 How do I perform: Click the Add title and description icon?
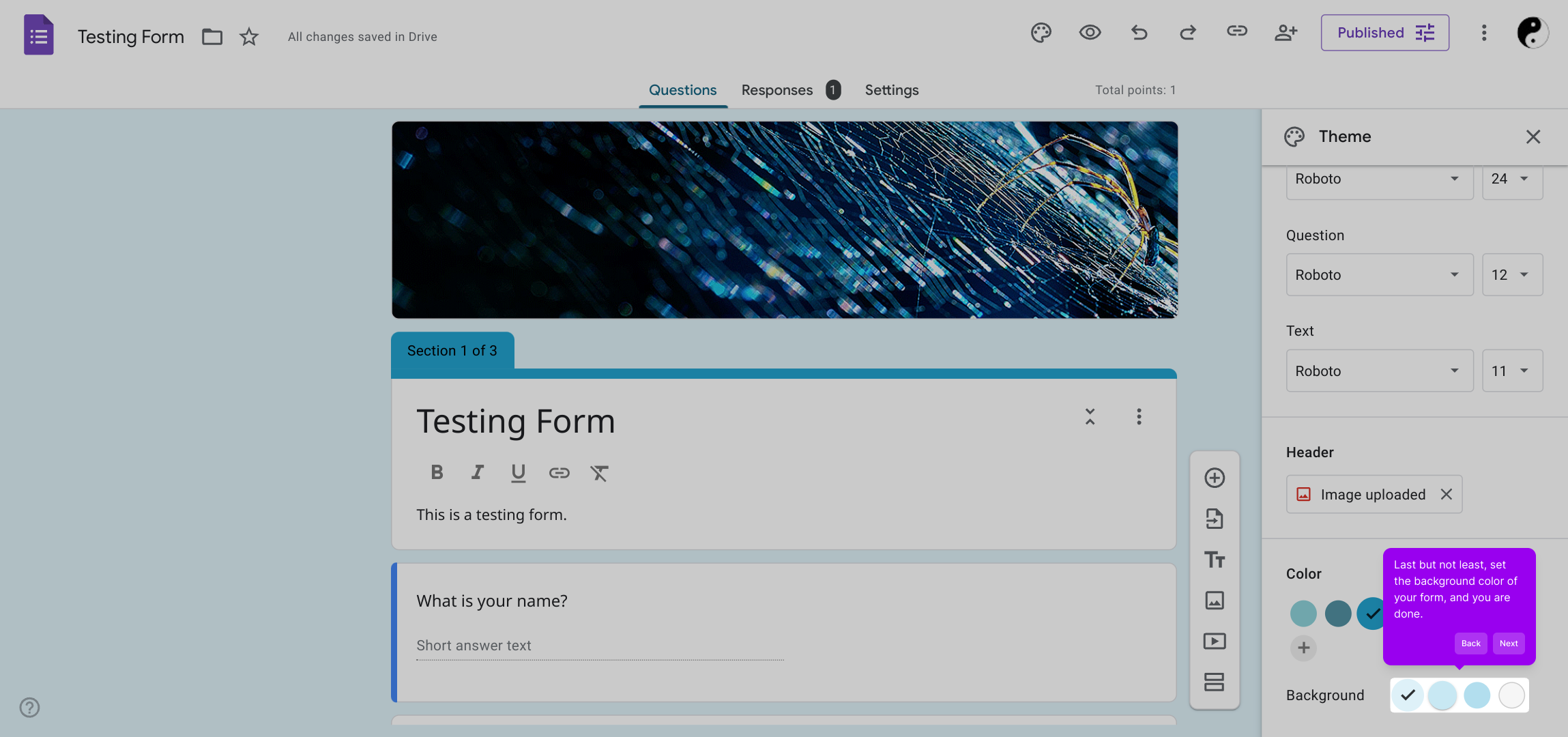point(1214,560)
